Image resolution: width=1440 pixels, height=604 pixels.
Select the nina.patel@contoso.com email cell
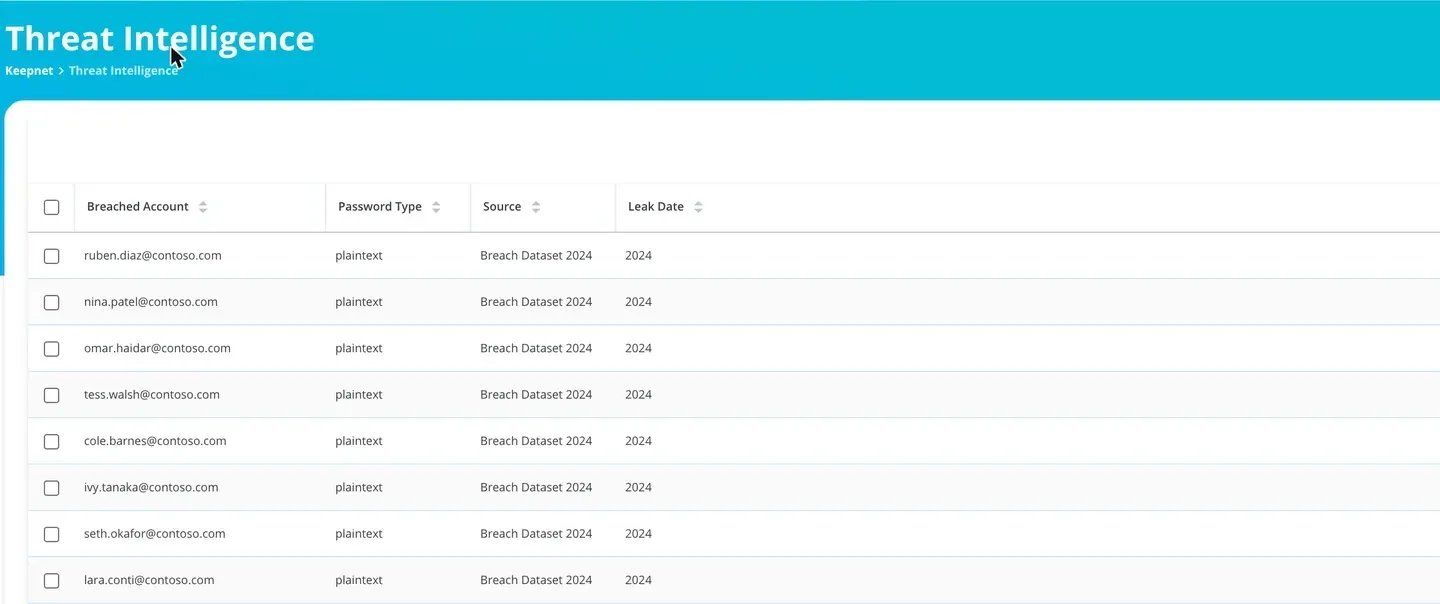pyautogui.click(x=151, y=302)
